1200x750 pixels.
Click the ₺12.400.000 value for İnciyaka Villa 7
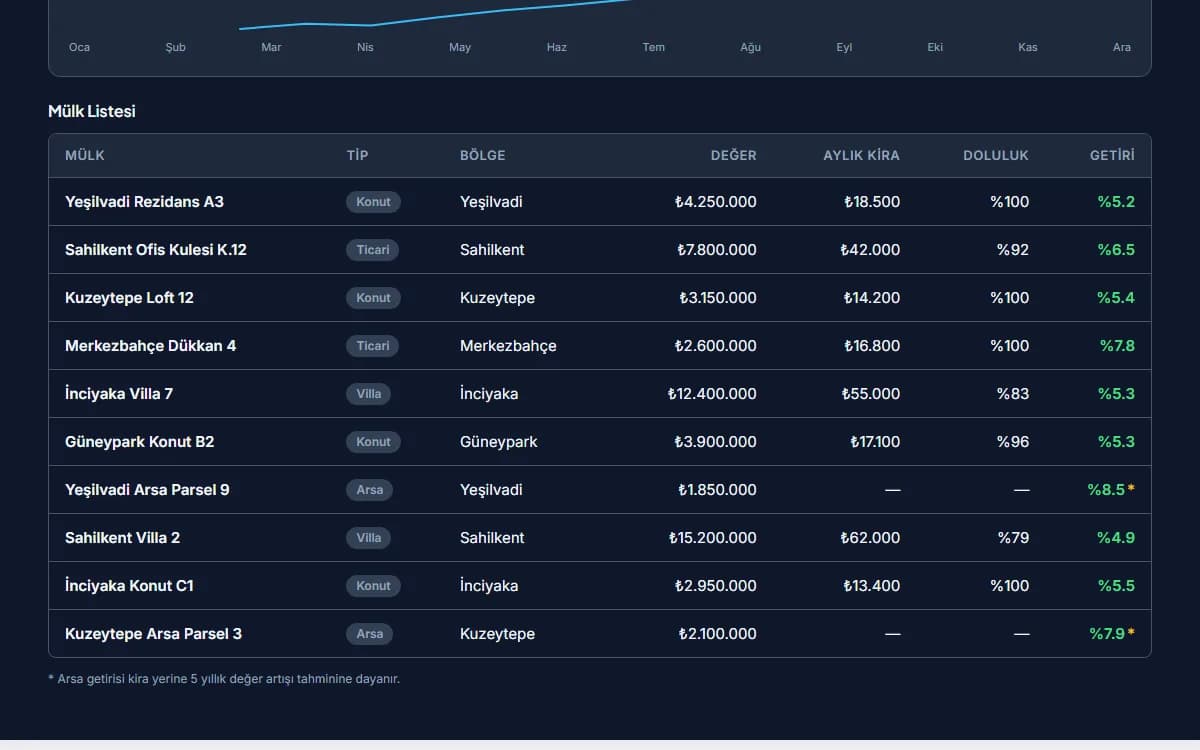[x=712, y=394]
